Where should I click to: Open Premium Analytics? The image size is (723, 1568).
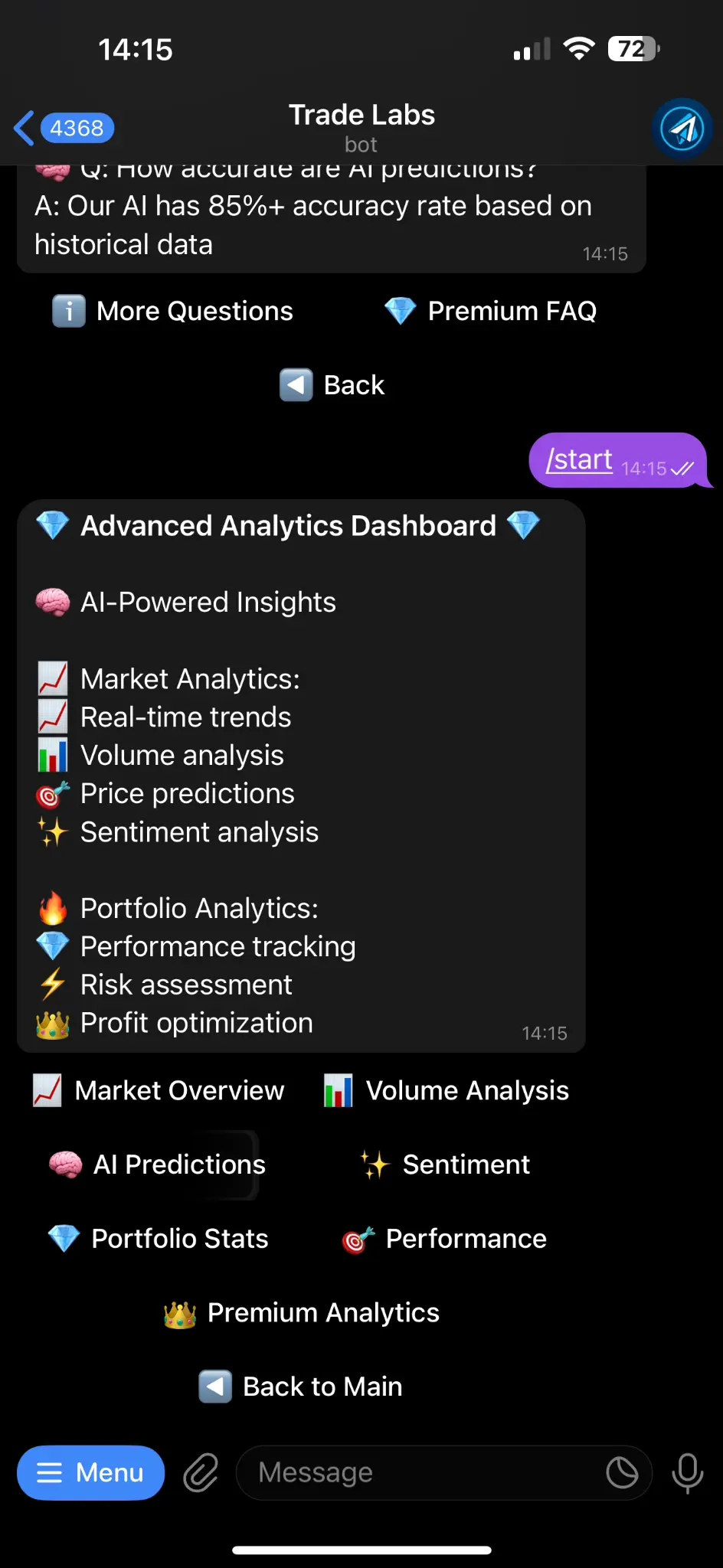click(x=302, y=1313)
